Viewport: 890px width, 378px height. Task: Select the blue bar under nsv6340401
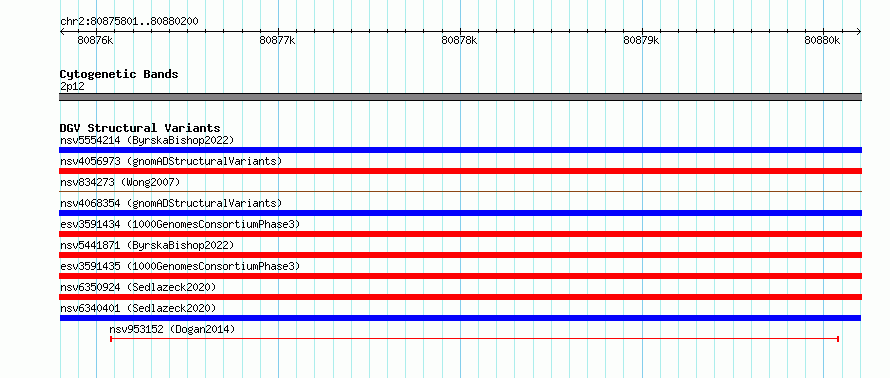pyautogui.click(x=460, y=318)
